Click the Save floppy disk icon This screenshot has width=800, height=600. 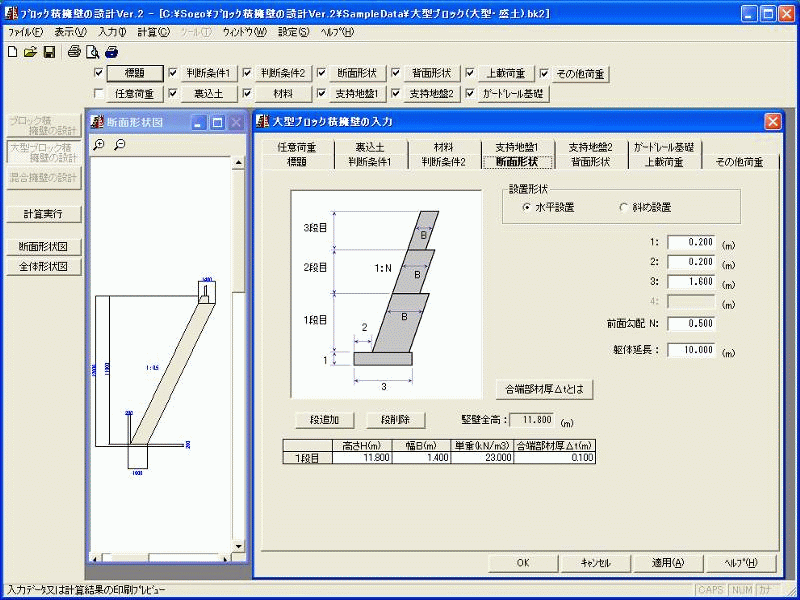point(48,52)
